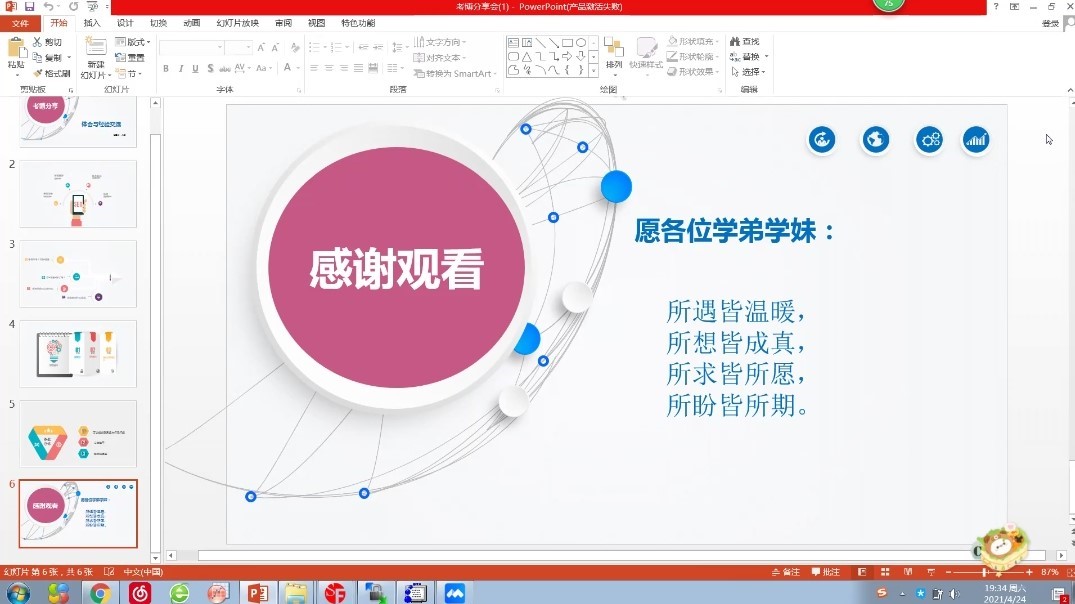Toggle Bold text formatting
The height and width of the screenshot is (604, 1075).
tap(166, 69)
